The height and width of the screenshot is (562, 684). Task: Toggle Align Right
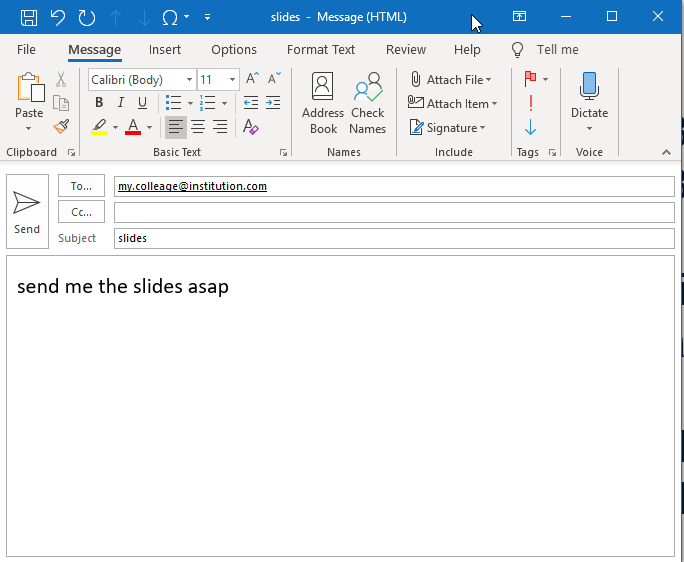click(x=220, y=127)
